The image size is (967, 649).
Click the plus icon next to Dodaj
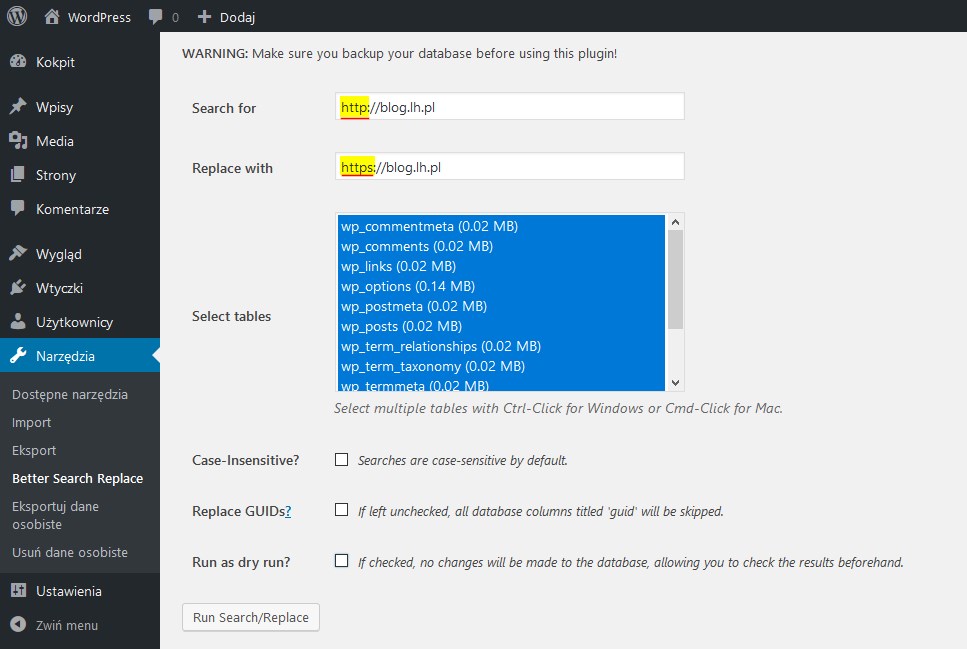(x=204, y=17)
